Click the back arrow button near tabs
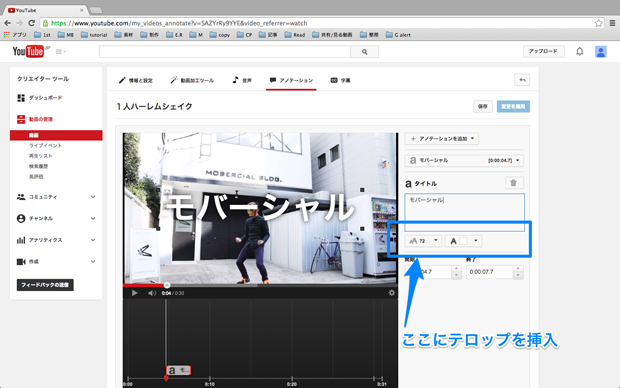This screenshot has height=388, width=620. point(522,80)
